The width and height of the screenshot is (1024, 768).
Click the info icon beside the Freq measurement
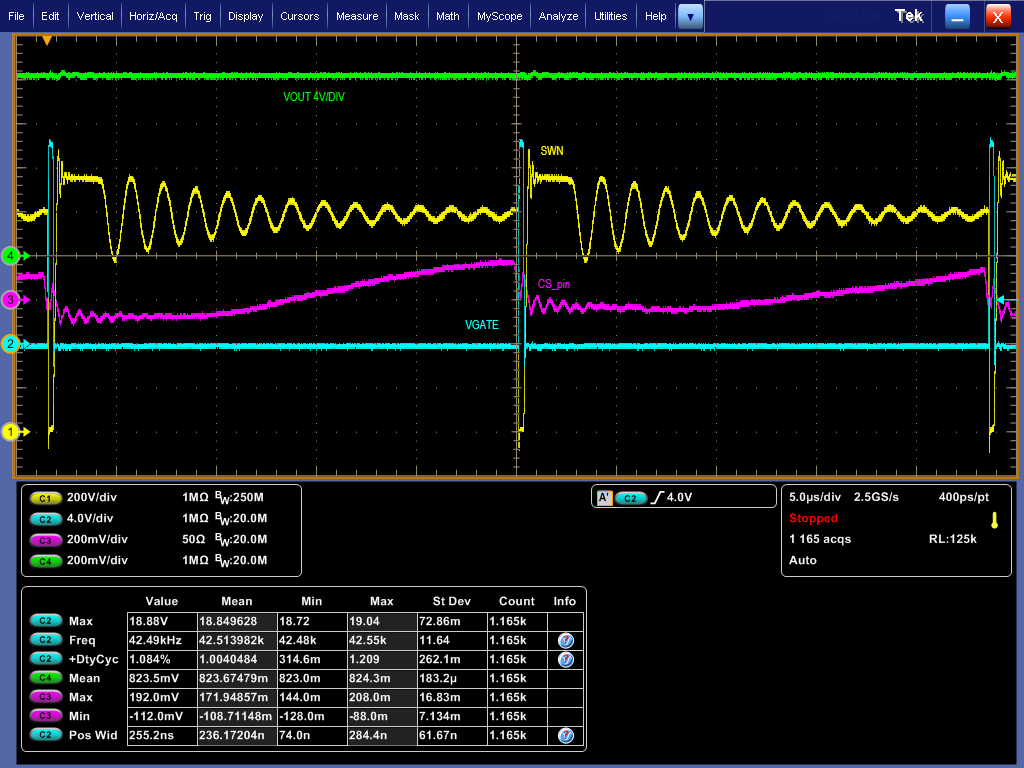click(x=564, y=640)
